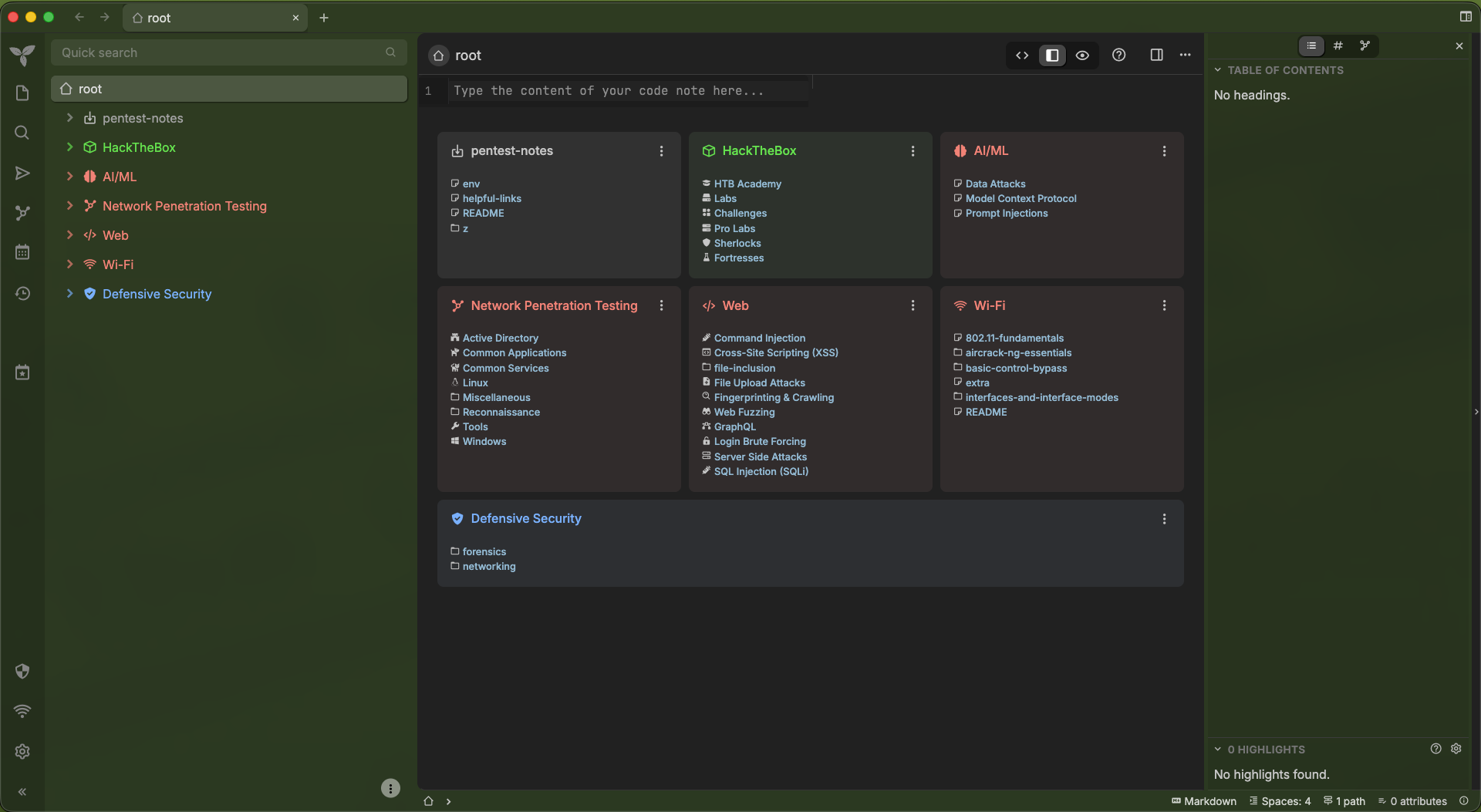1481x812 pixels.
Task: Expand pentest-notes tree node
Action: 69,117
